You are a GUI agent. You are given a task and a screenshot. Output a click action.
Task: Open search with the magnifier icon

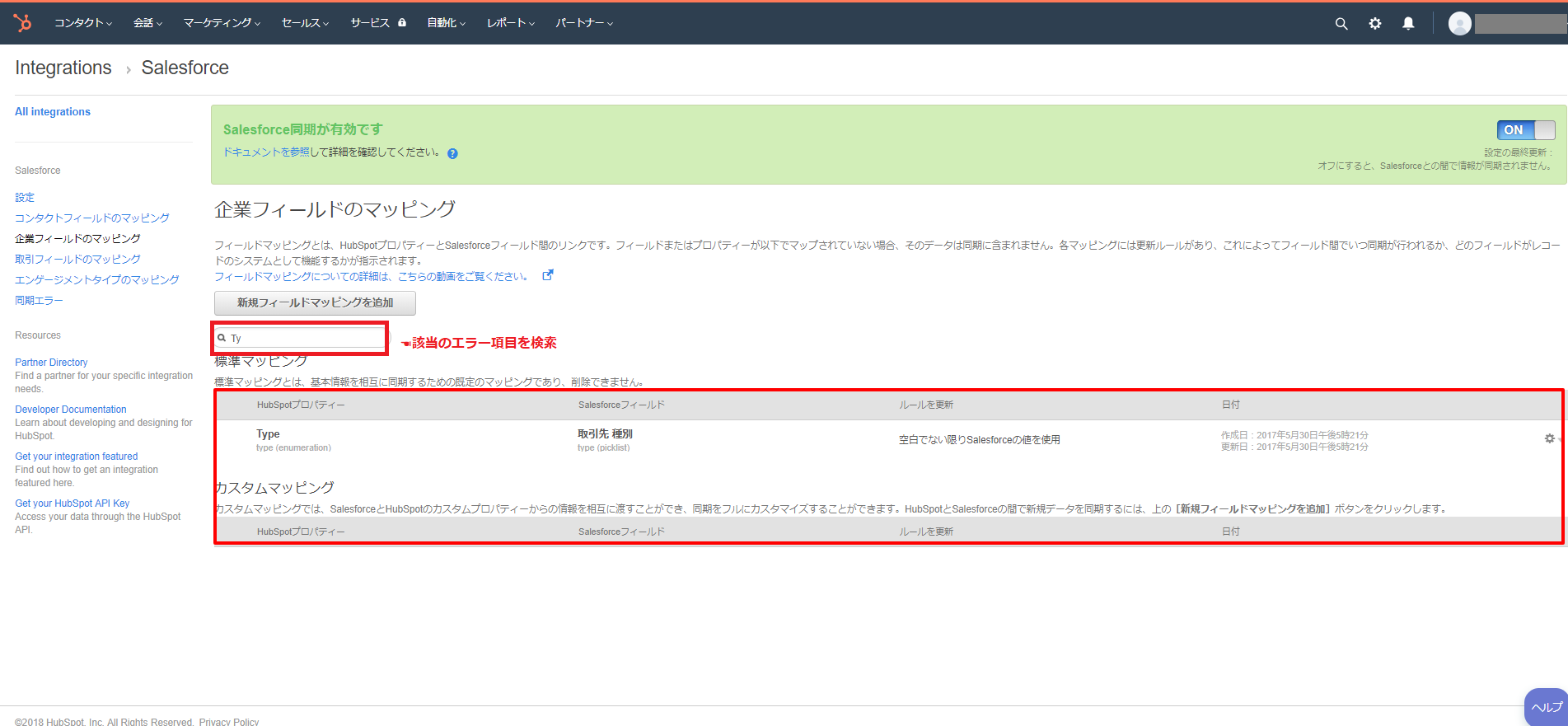[x=1341, y=24]
